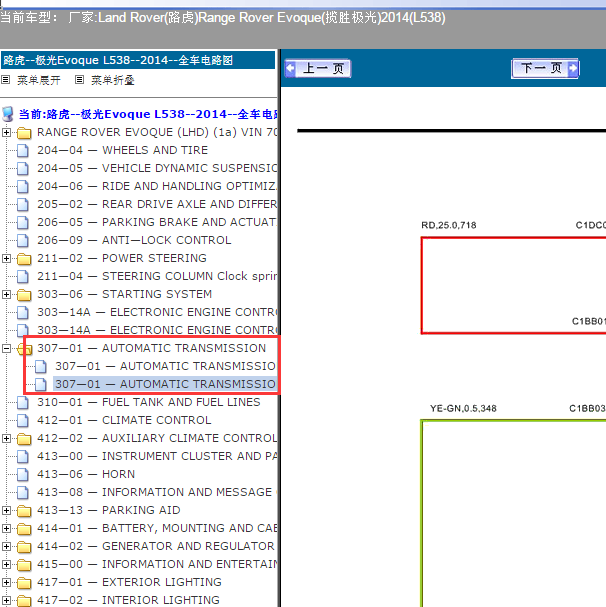This screenshot has width=606, height=607.
Task: Click page icon of 412-01 CLIMATE CONTROL
Action: pyautogui.click(x=23, y=420)
